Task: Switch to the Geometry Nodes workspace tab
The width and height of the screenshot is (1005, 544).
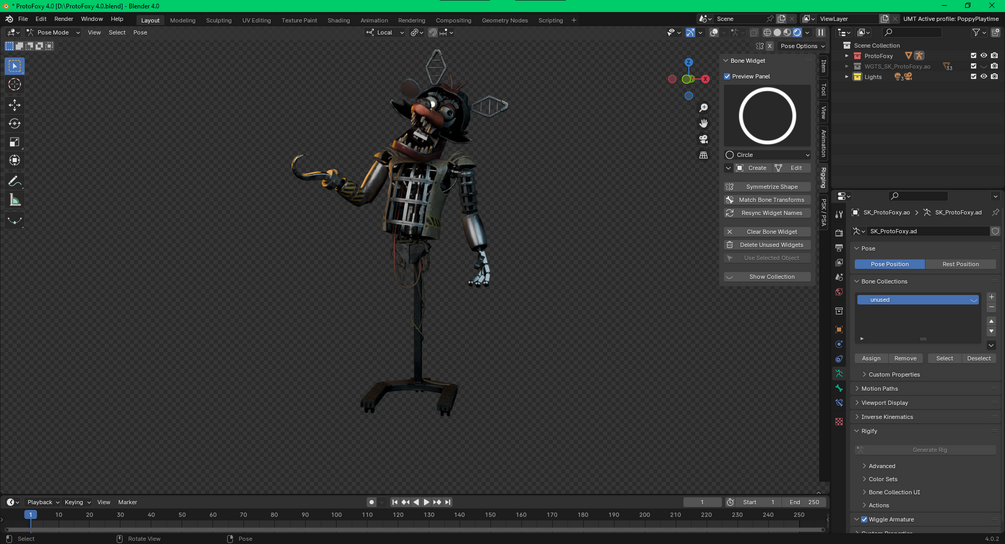Action: click(x=504, y=21)
